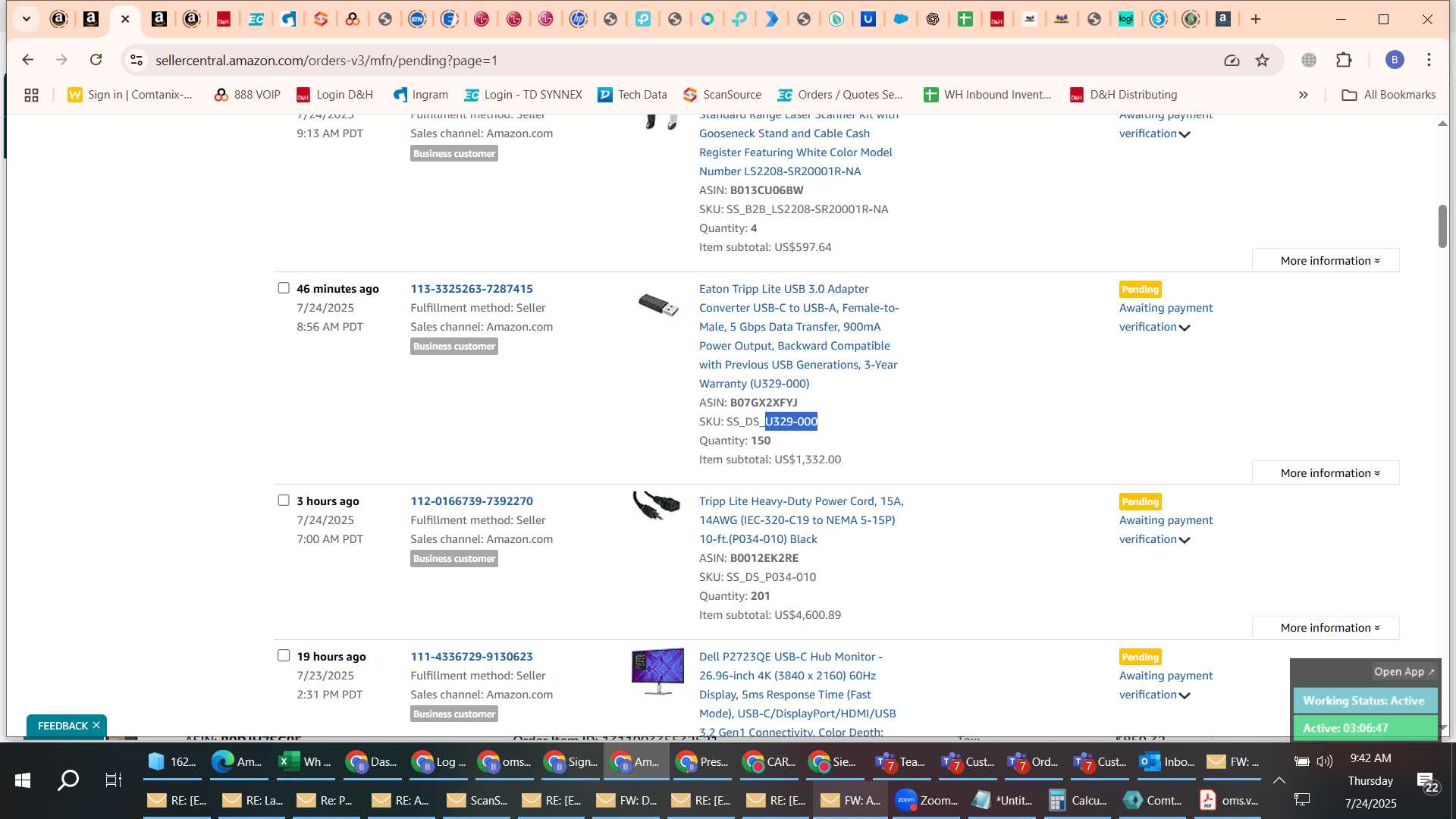1456x819 pixels.
Task: Expand More information for scanner order
Action: click(1326, 260)
